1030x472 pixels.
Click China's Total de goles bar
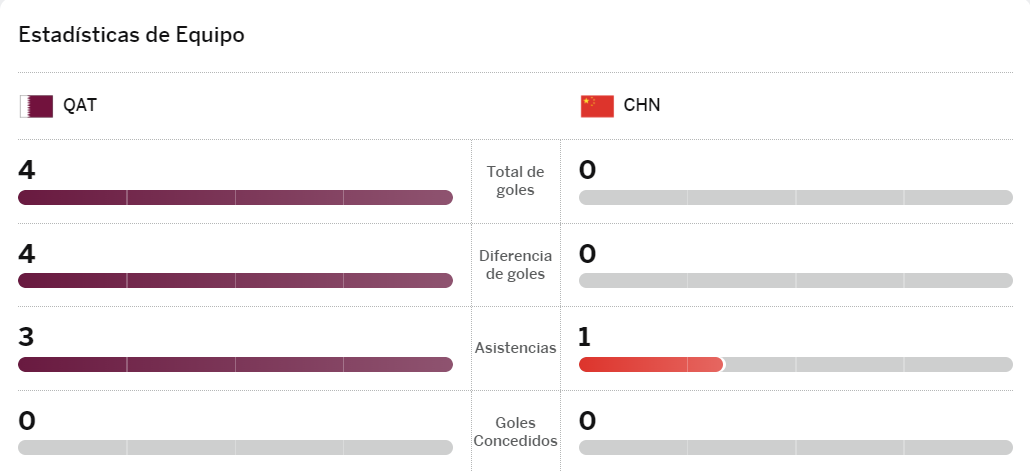point(795,197)
